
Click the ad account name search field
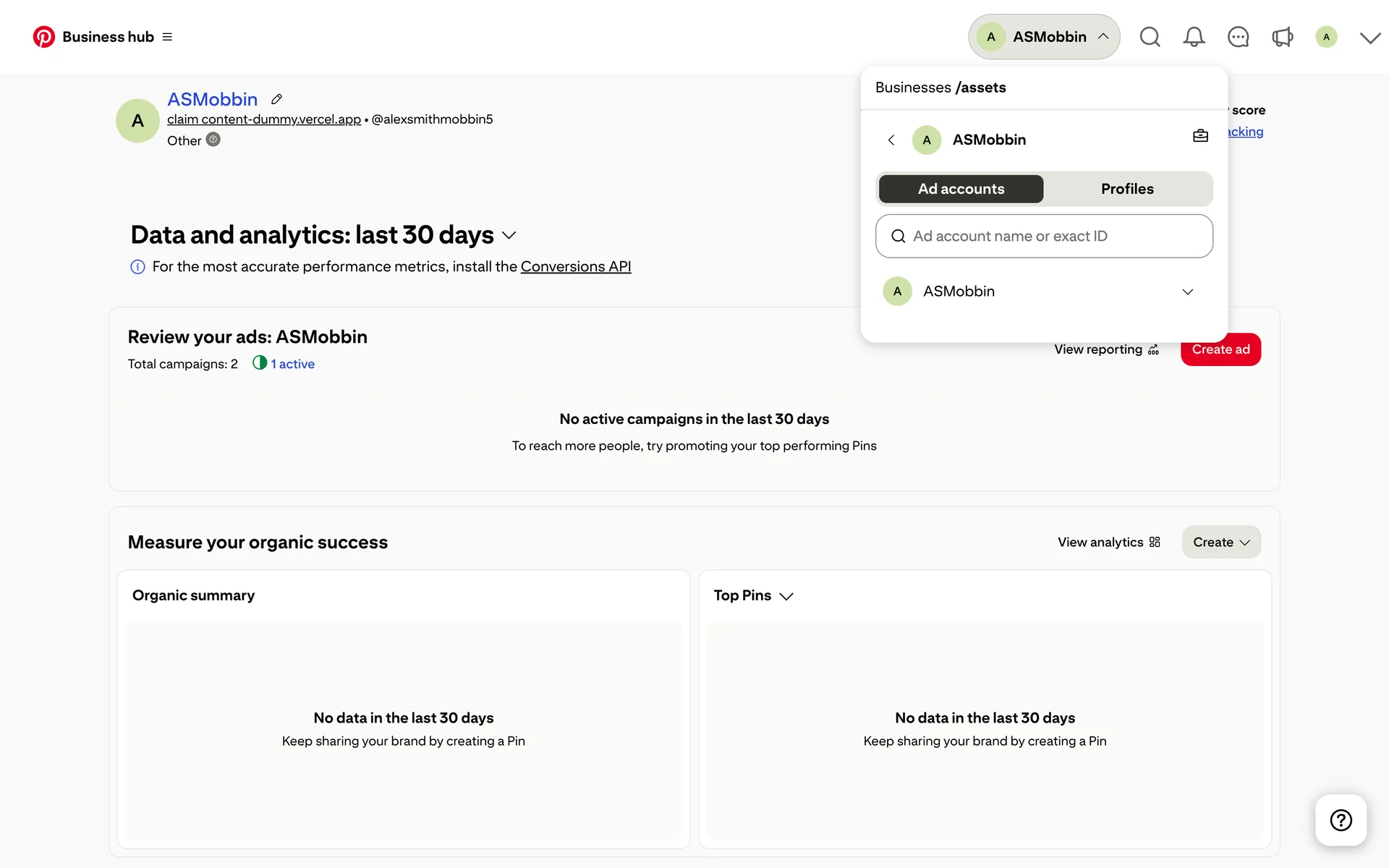pos(1043,236)
